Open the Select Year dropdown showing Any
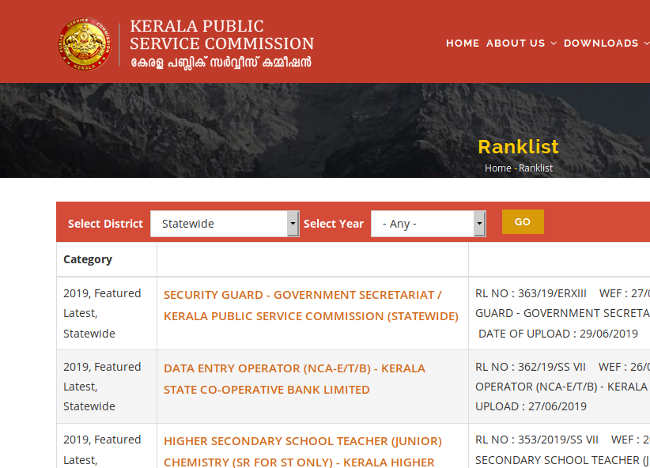Image resolution: width=650 pixels, height=468 pixels. tap(428, 223)
